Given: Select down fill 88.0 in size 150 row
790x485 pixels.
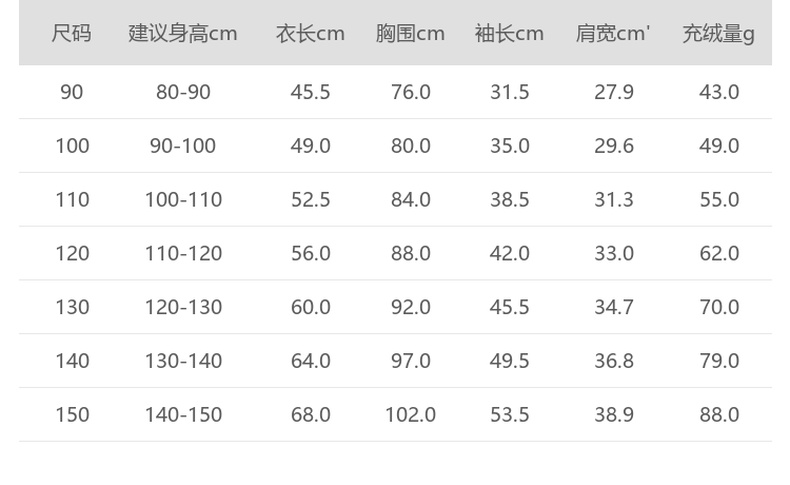Looking at the screenshot, I should (718, 415).
